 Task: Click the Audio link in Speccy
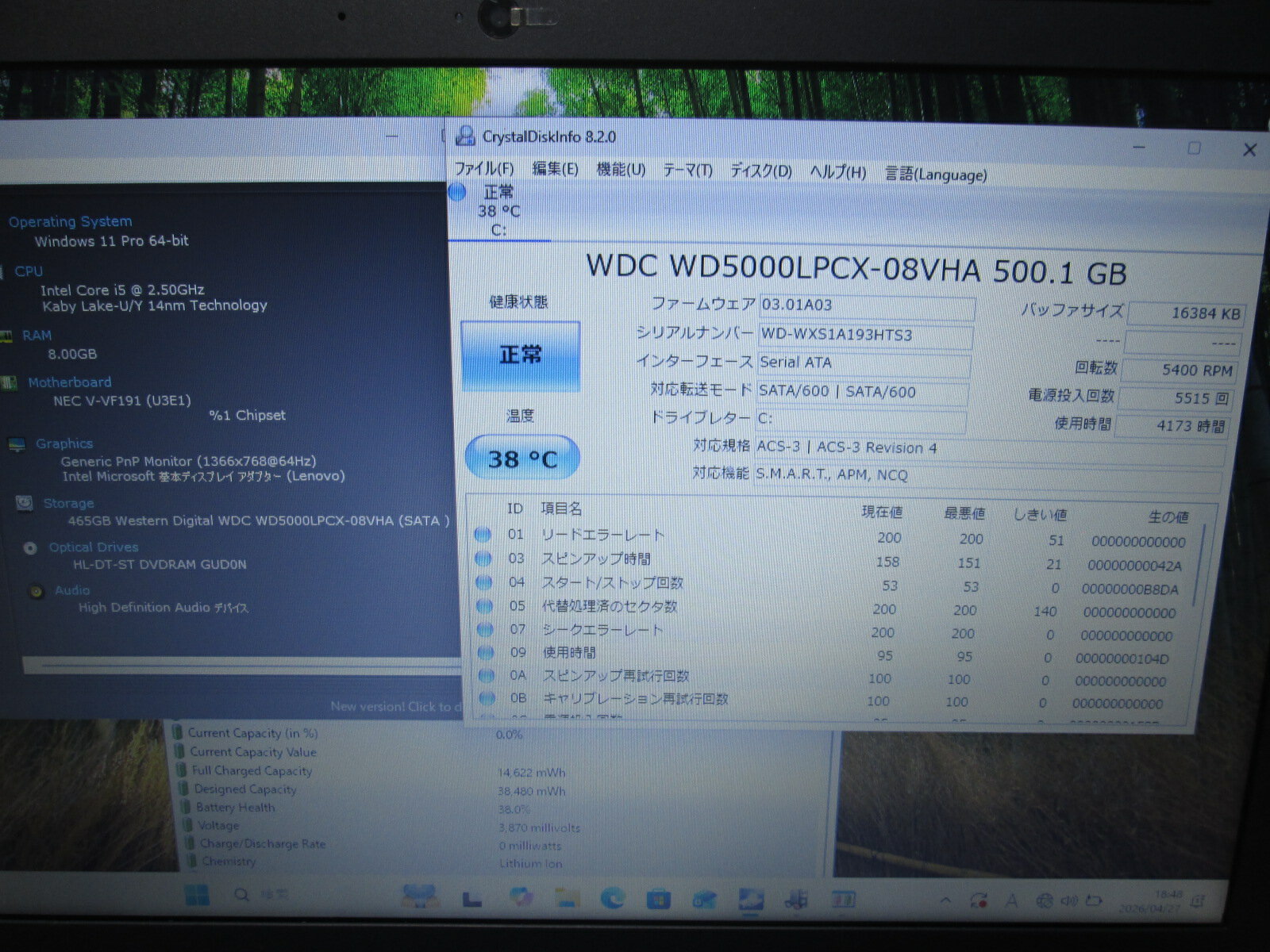point(72,590)
